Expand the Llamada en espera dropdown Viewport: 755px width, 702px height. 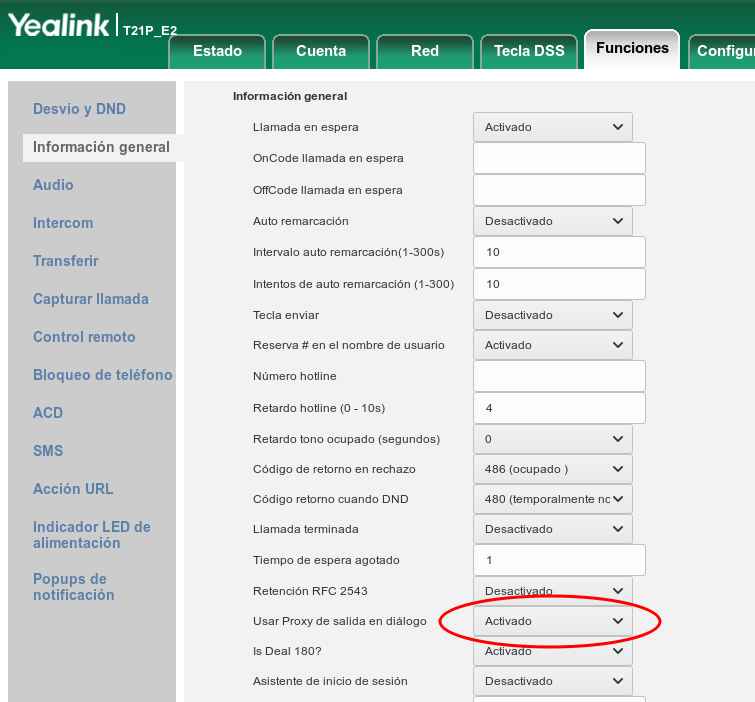pos(552,127)
